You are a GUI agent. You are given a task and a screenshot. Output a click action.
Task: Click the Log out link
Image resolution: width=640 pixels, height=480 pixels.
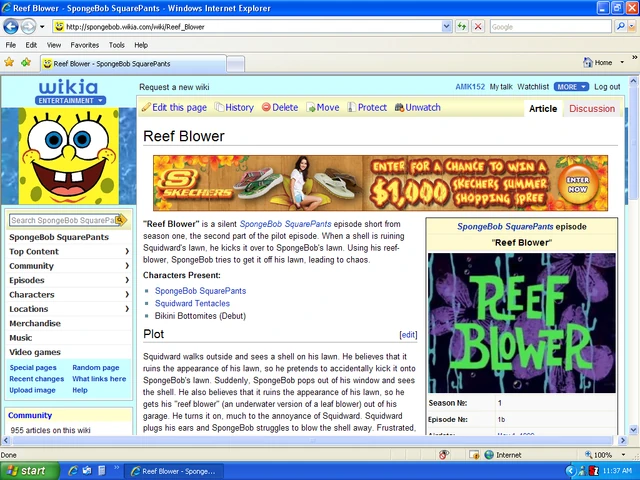[607, 87]
